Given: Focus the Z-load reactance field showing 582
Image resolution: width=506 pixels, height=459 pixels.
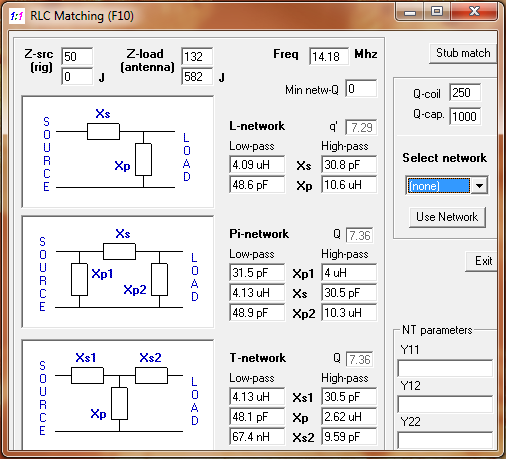Looking at the screenshot, I should pyautogui.click(x=197, y=77).
